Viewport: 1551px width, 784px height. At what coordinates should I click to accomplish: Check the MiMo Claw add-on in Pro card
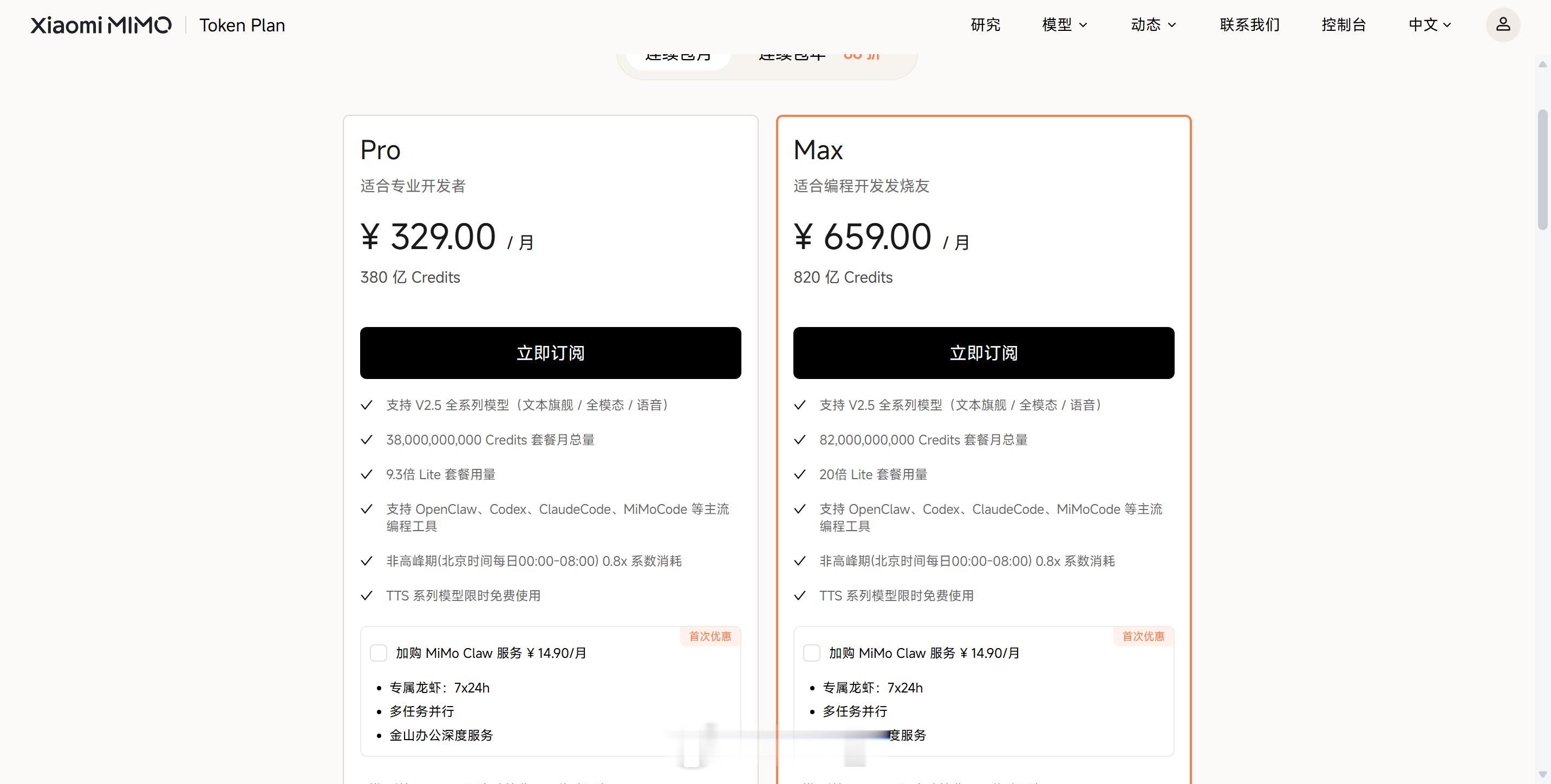coord(378,653)
